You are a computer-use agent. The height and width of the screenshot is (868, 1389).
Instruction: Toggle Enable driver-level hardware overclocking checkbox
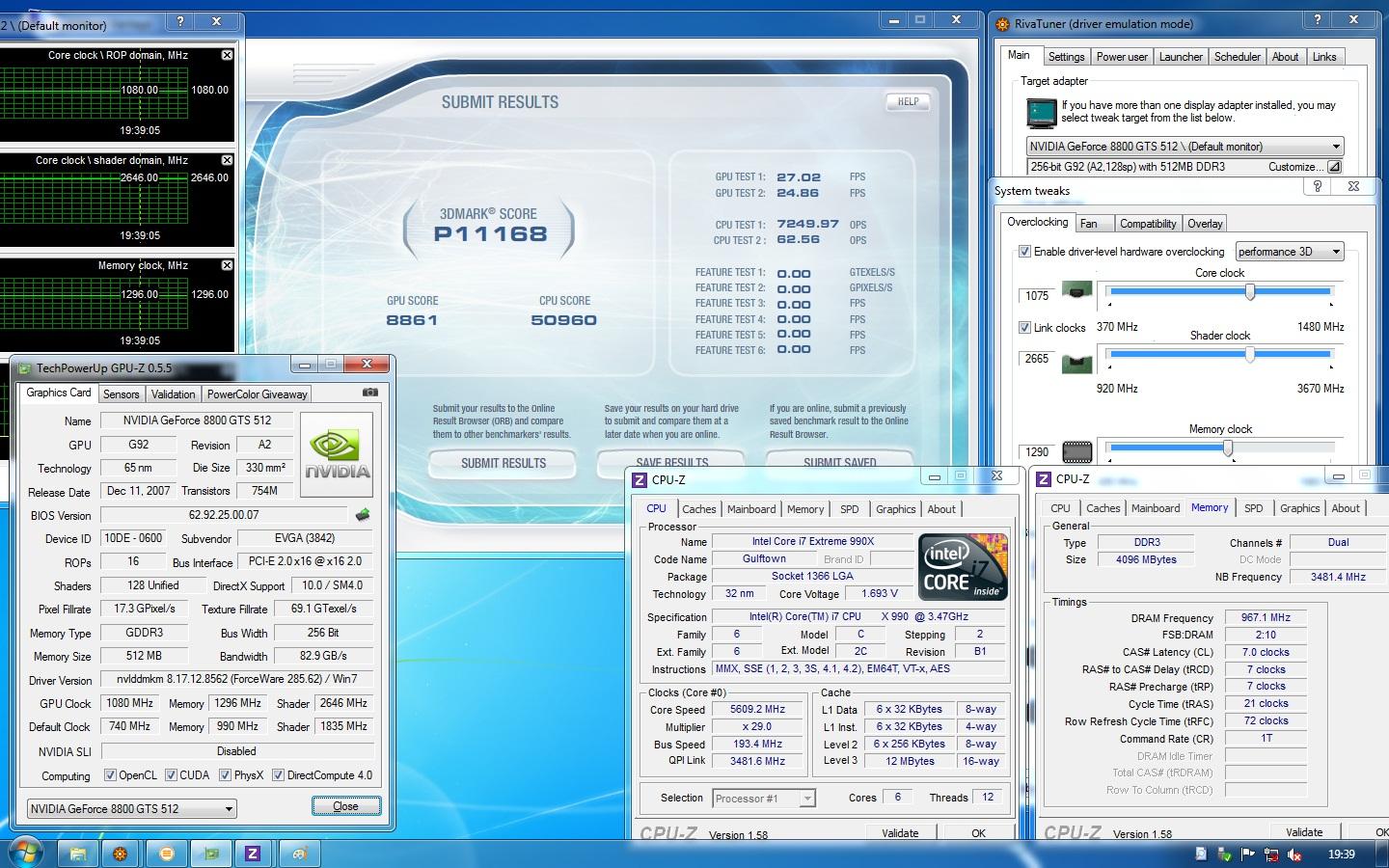(1024, 252)
